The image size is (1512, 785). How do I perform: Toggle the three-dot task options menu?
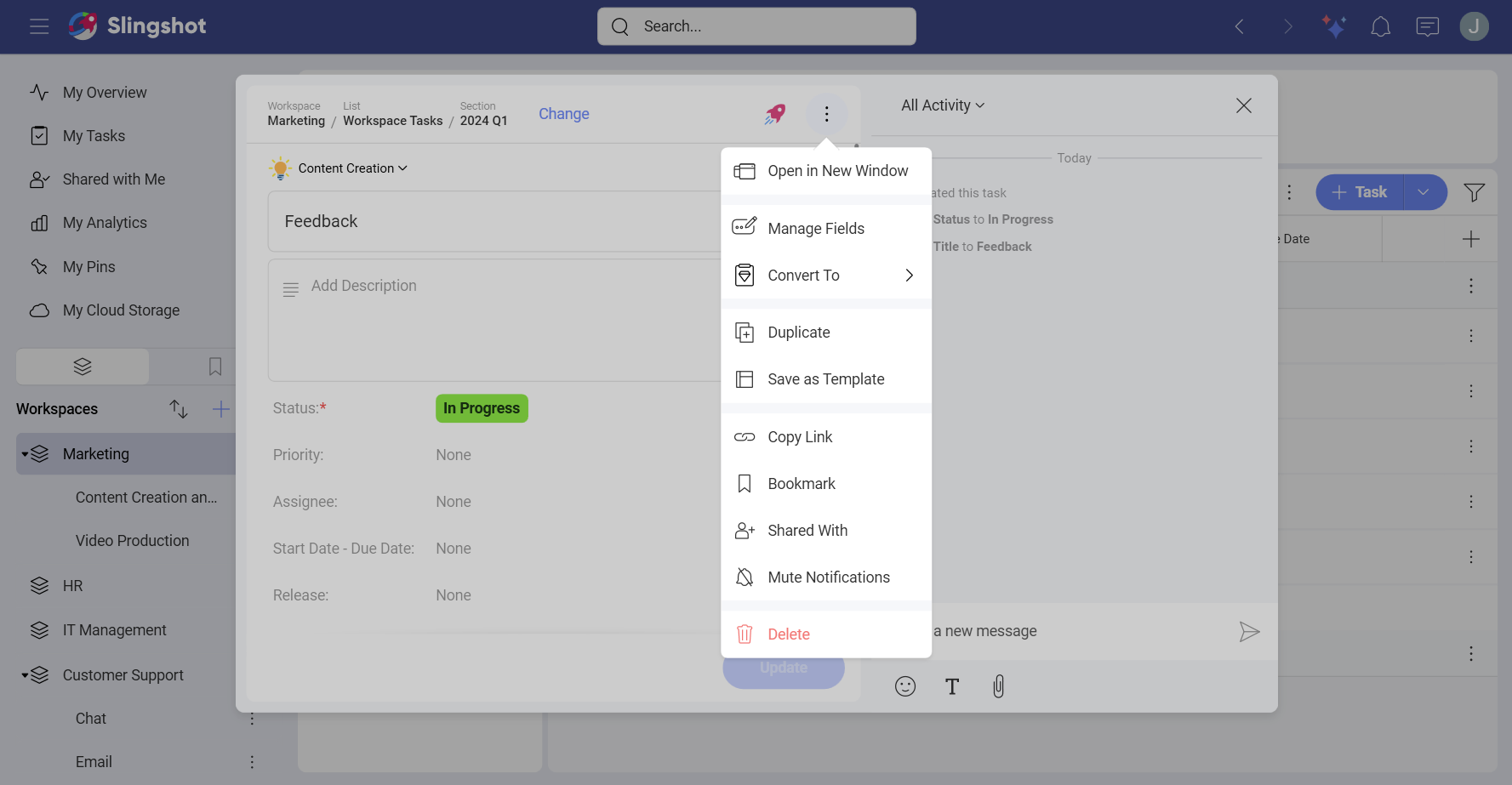click(826, 114)
